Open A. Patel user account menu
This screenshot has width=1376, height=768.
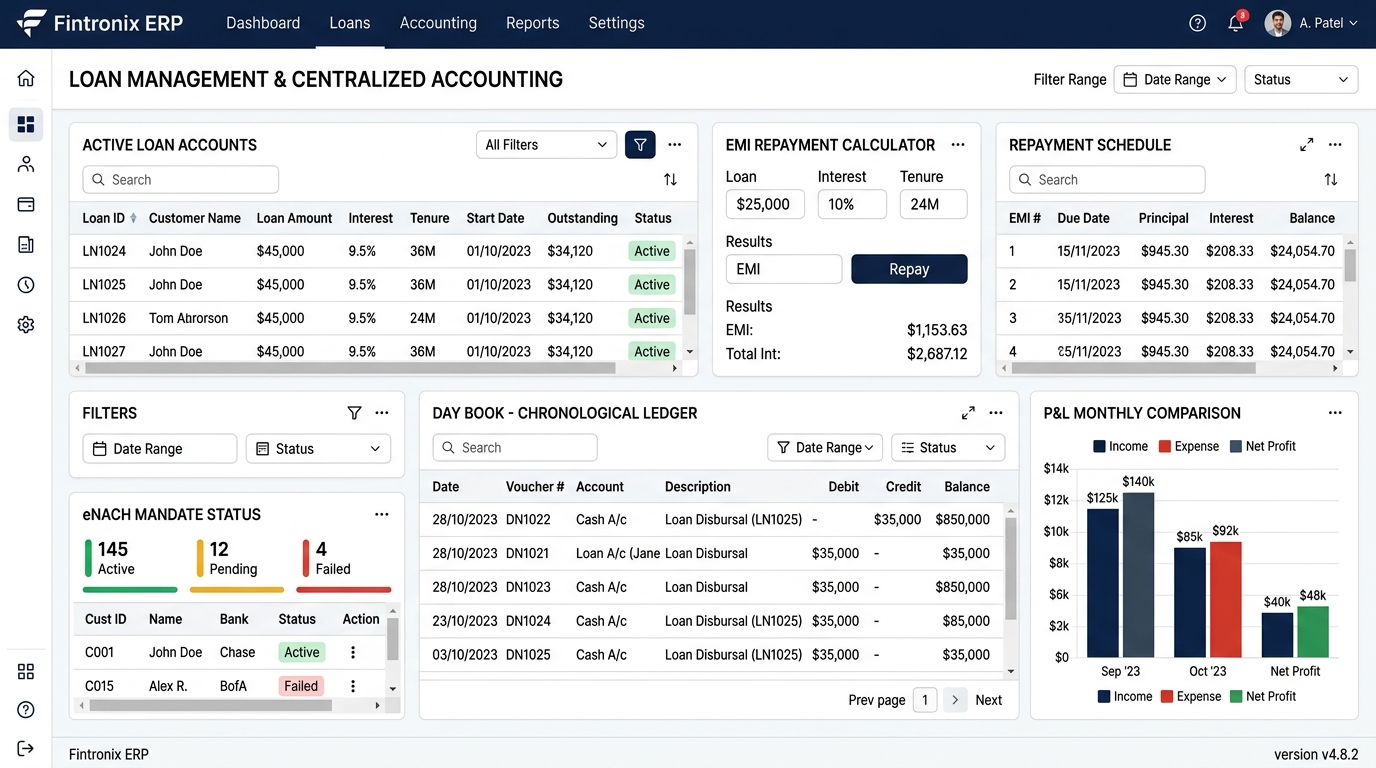[1311, 23]
